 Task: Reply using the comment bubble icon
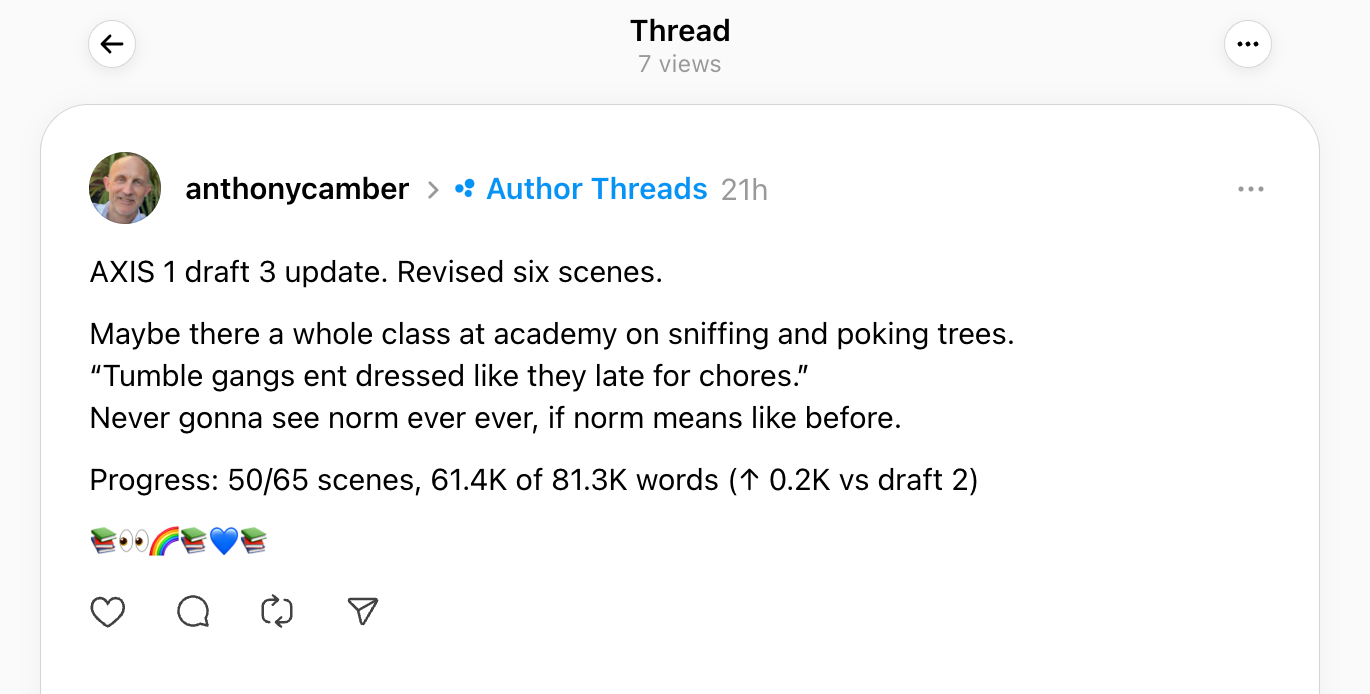pyautogui.click(x=193, y=611)
